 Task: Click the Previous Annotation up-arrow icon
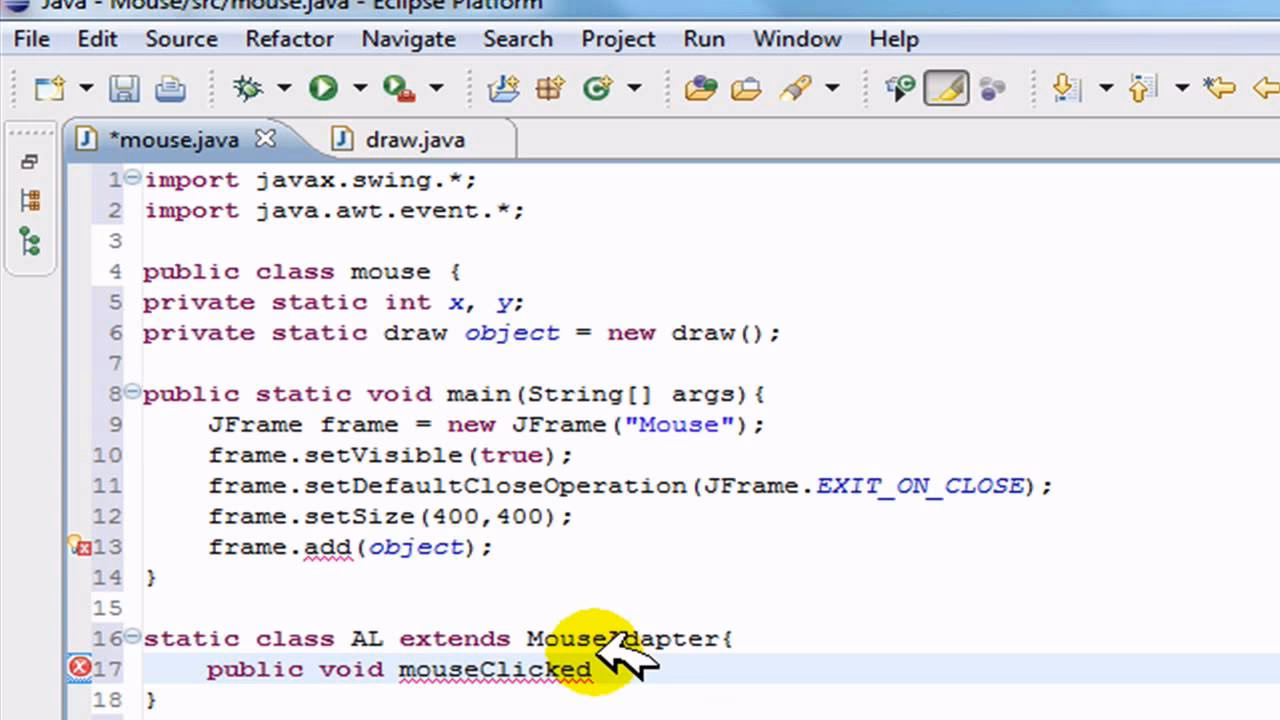tap(1143, 88)
